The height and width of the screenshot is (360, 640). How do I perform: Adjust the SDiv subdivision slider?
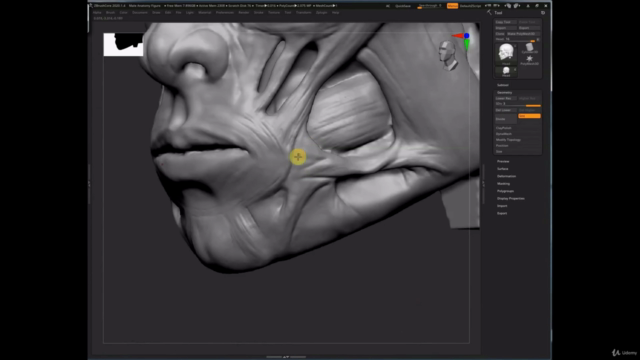tap(518, 104)
